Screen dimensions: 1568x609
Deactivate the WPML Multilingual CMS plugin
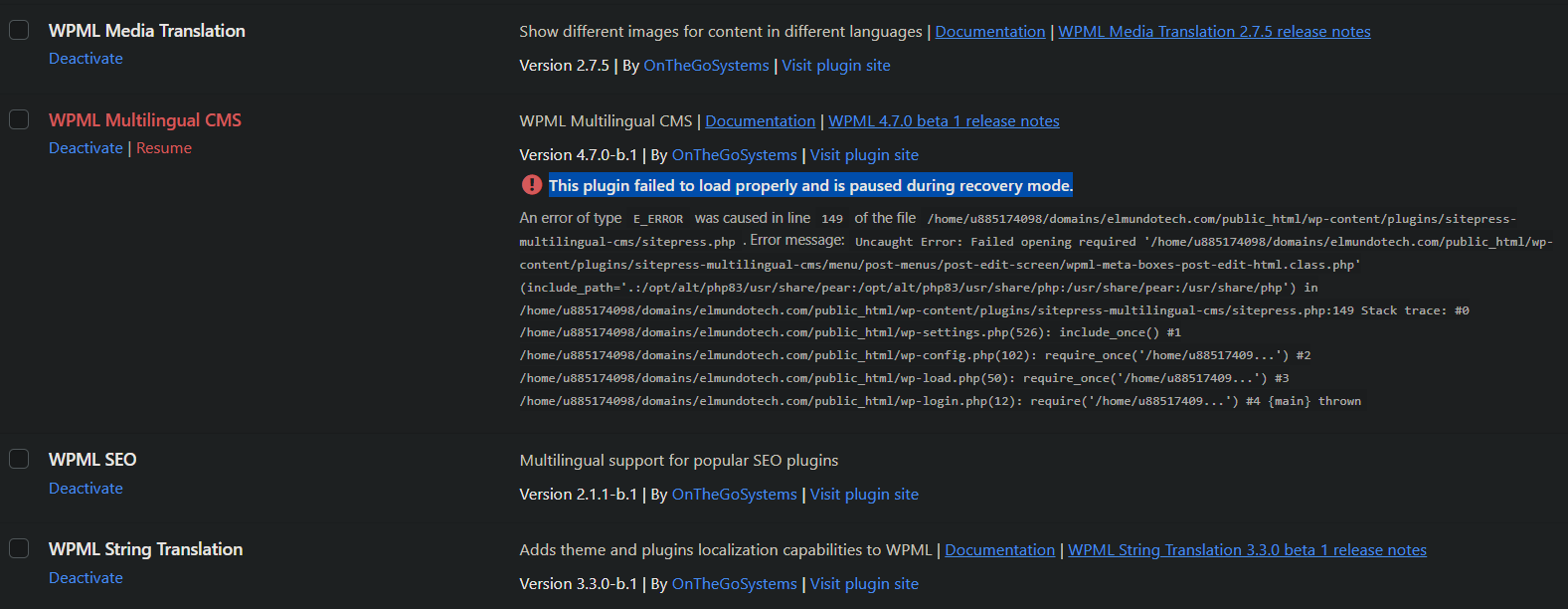[86, 148]
